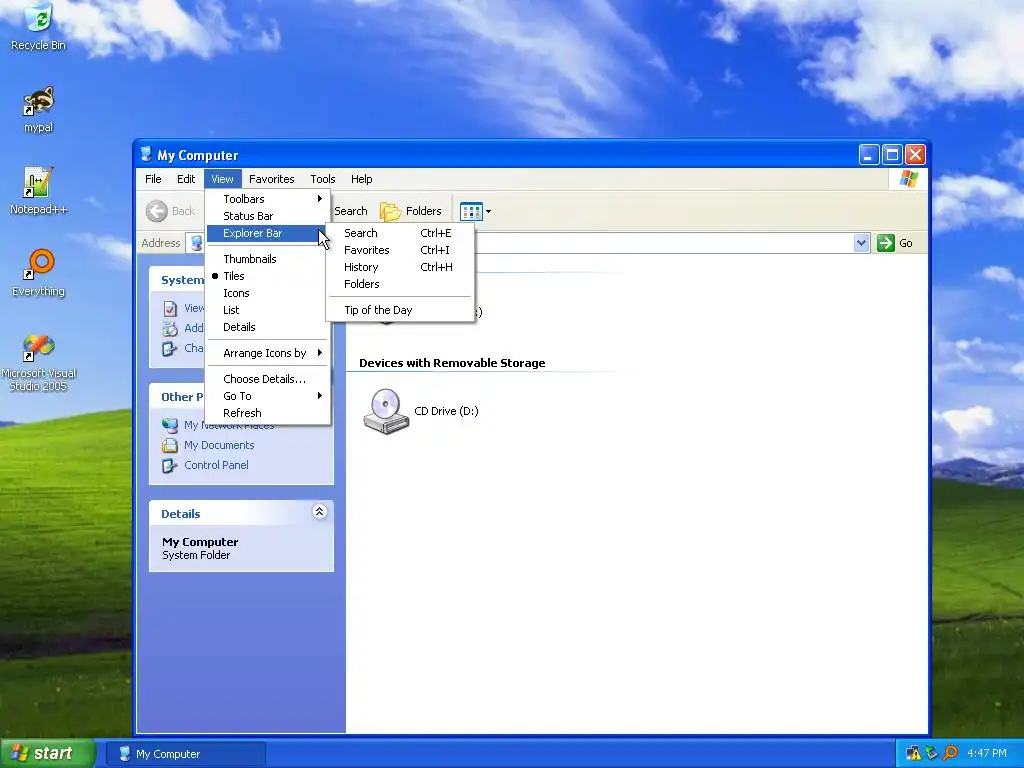Select the Tiles view option
The image size is (1024, 768).
point(268,276)
